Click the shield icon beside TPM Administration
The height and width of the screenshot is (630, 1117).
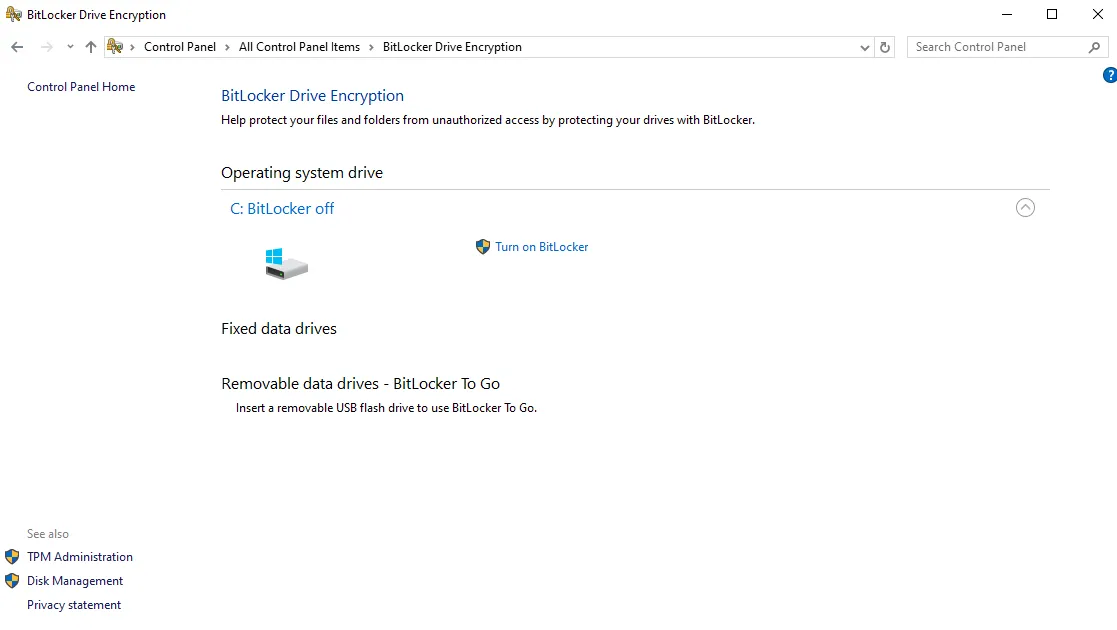pyautogui.click(x=12, y=556)
